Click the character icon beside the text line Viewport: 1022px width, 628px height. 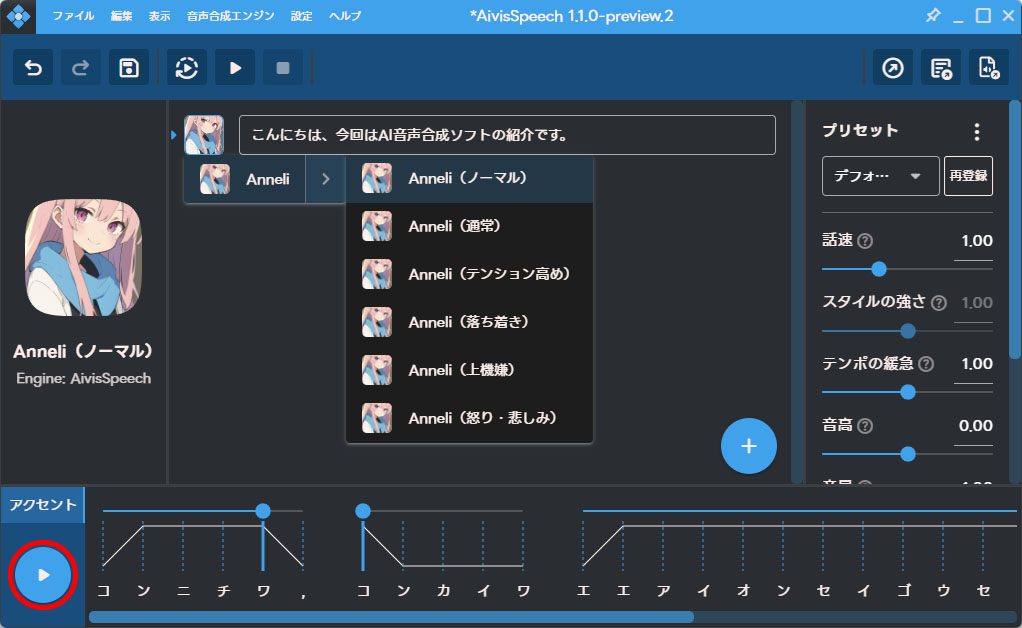pyautogui.click(x=204, y=135)
